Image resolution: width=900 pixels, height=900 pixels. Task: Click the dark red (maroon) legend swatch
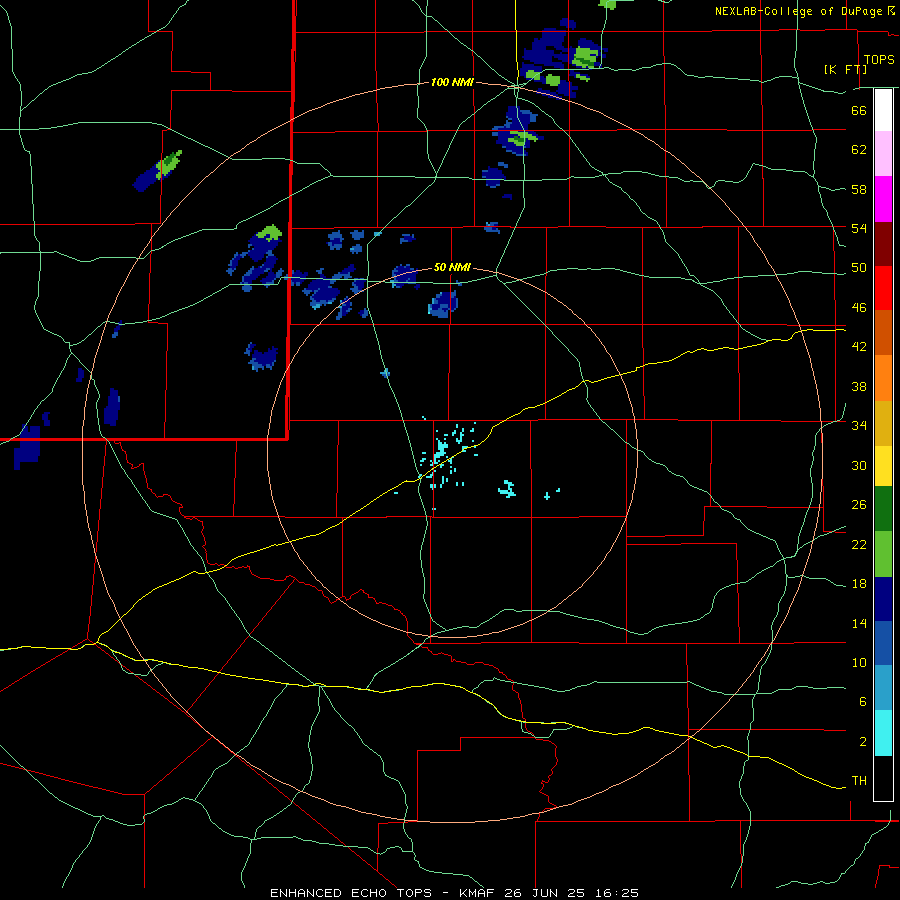(883, 243)
